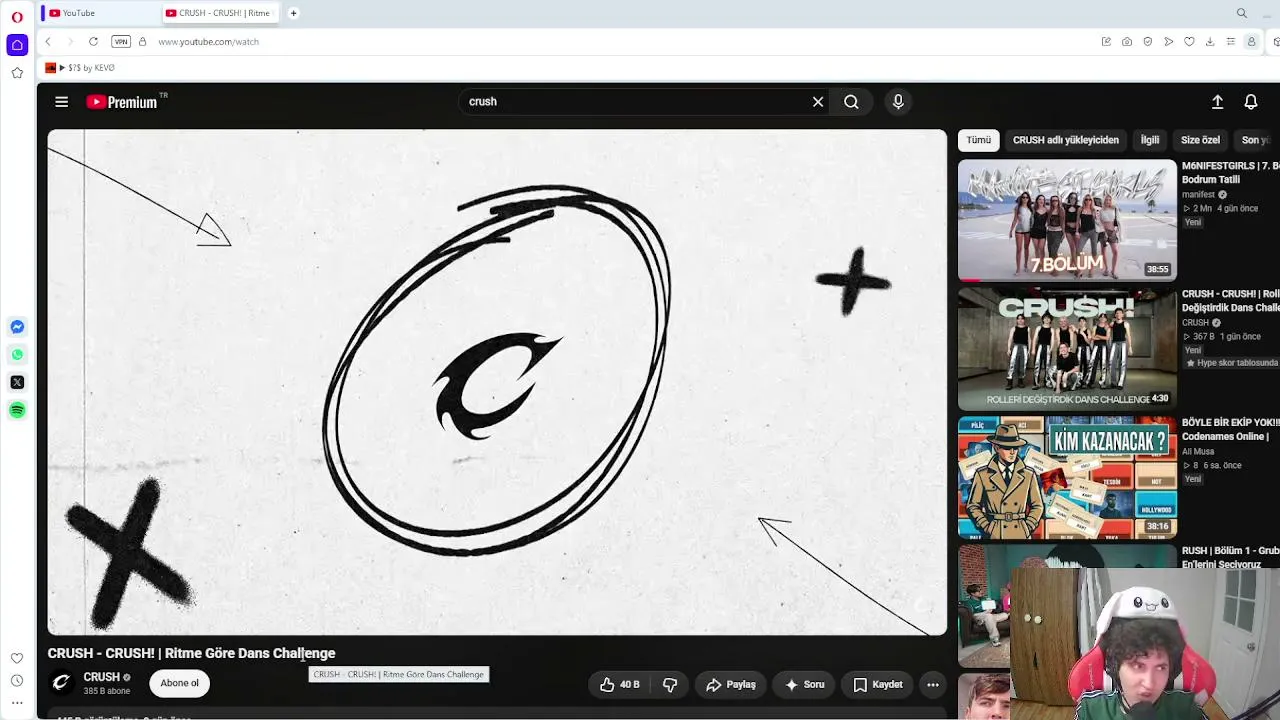Click the Ali Musa channel name
The height and width of the screenshot is (720, 1280).
click(1198, 452)
